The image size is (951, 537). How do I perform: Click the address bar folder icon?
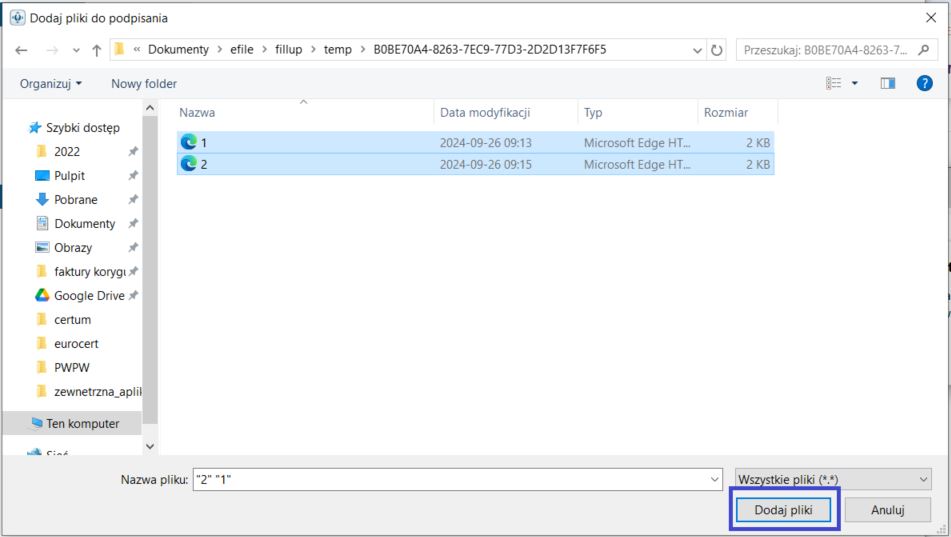(119, 50)
